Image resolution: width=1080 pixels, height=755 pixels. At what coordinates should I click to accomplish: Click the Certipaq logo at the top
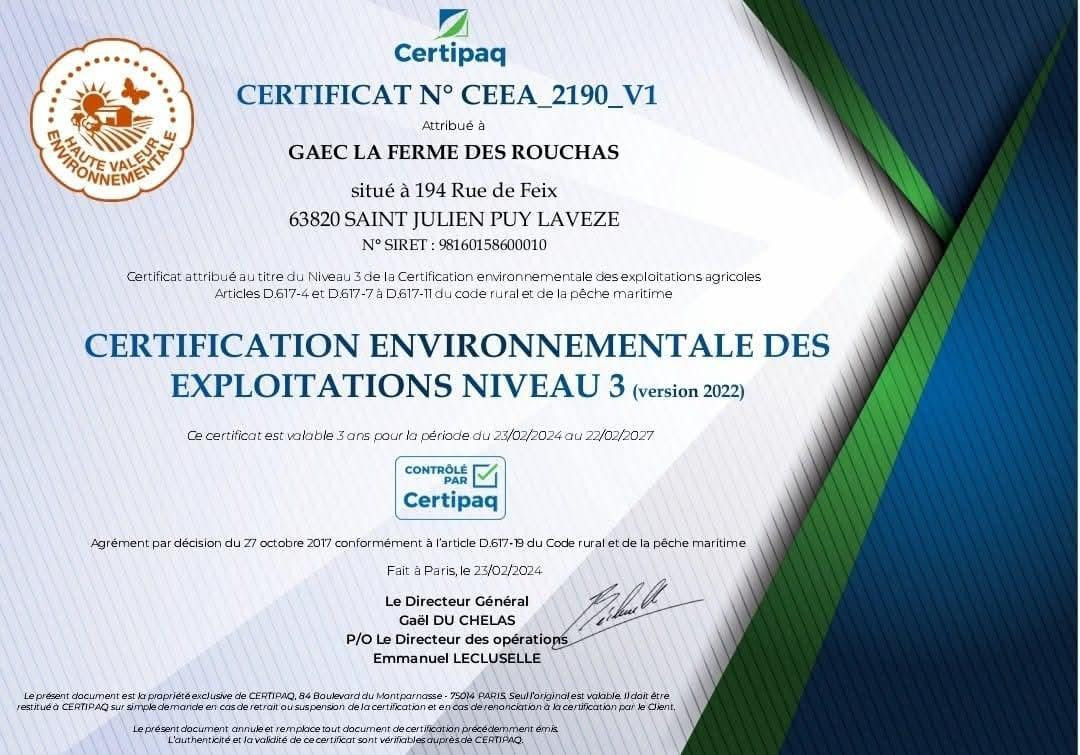[450, 37]
